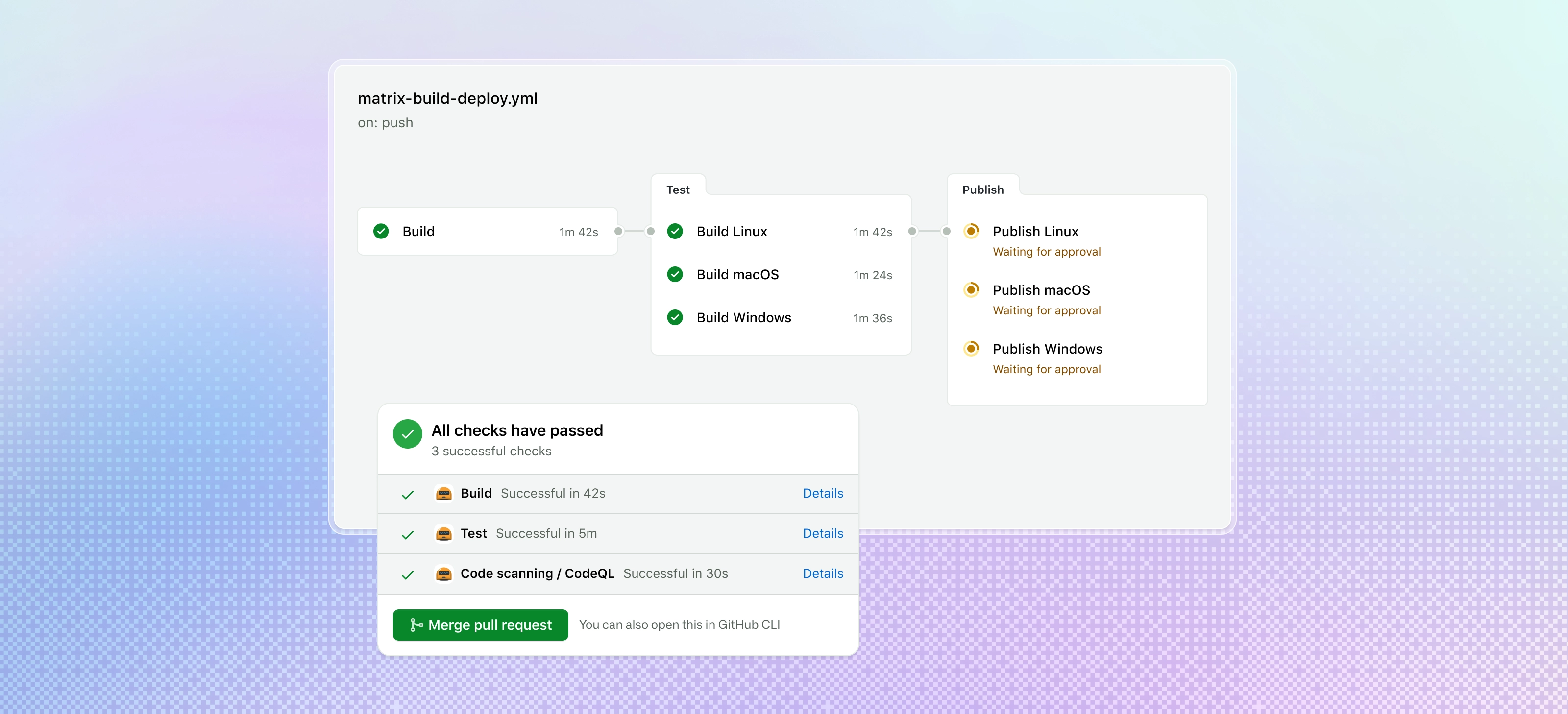The height and width of the screenshot is (714, 1568).
Task: Click the success icon next to Build Linux
Action: 675,231
